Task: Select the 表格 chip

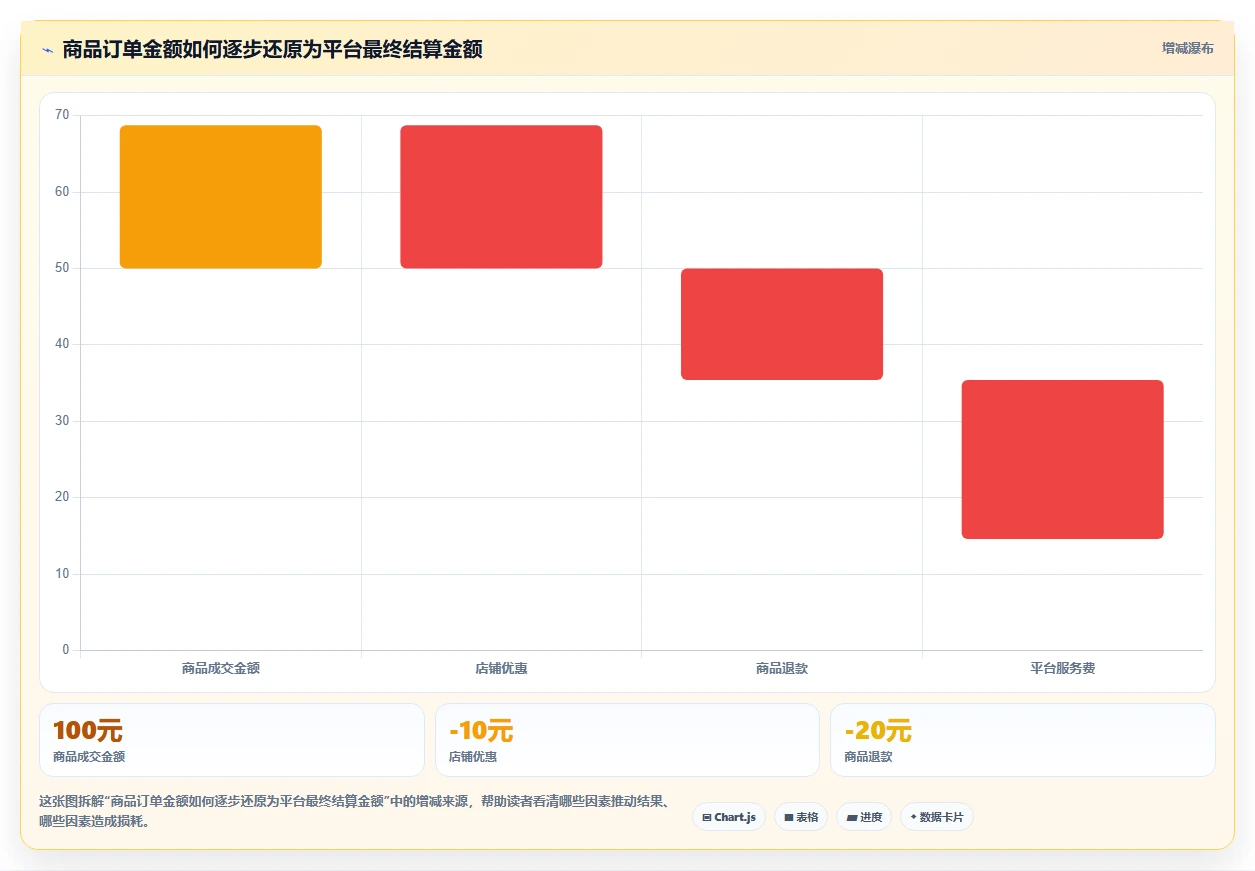Action: click(x=801, y=817)
